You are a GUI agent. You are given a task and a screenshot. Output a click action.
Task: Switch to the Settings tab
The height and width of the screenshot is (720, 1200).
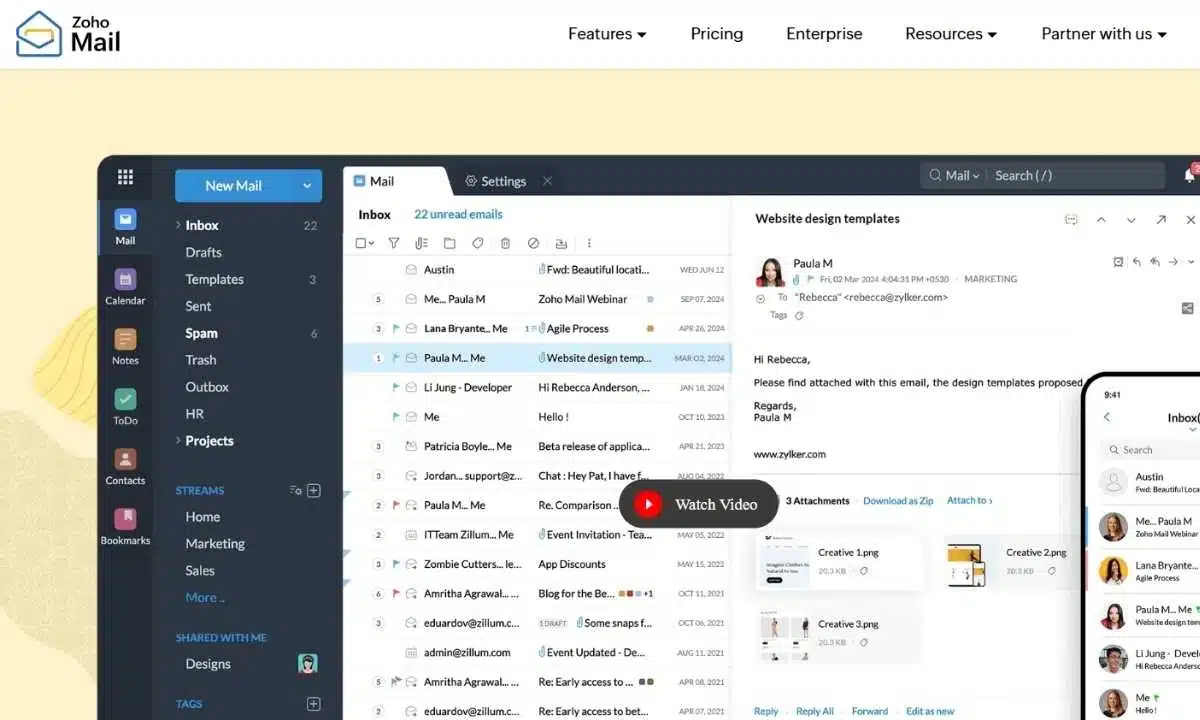(x=496, y=181)
